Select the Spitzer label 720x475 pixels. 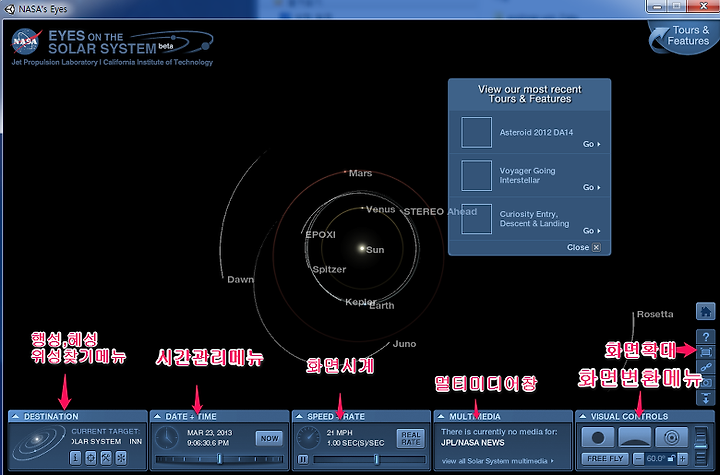coord(329,270)
